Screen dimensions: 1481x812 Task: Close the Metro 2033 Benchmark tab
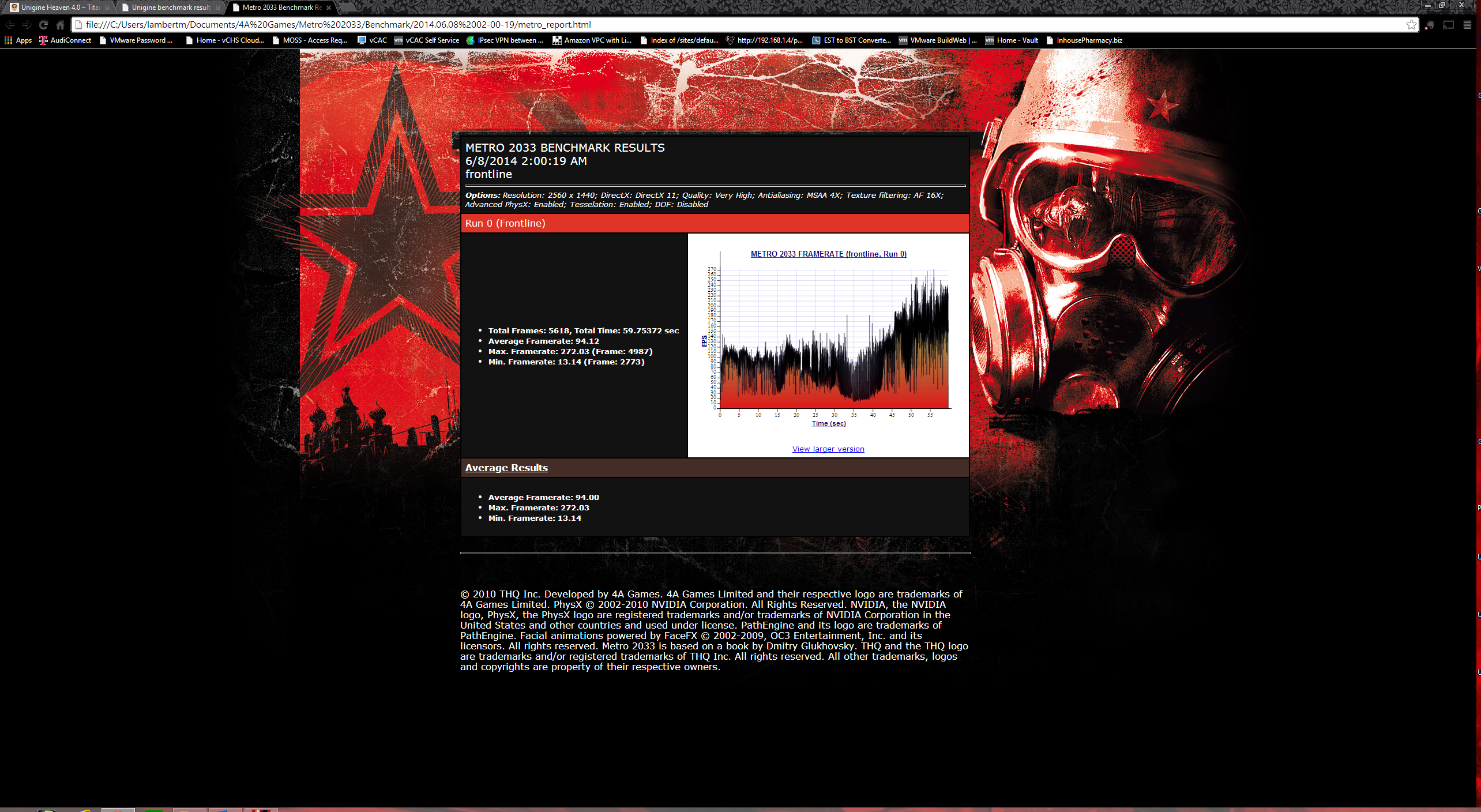[329, 7]
